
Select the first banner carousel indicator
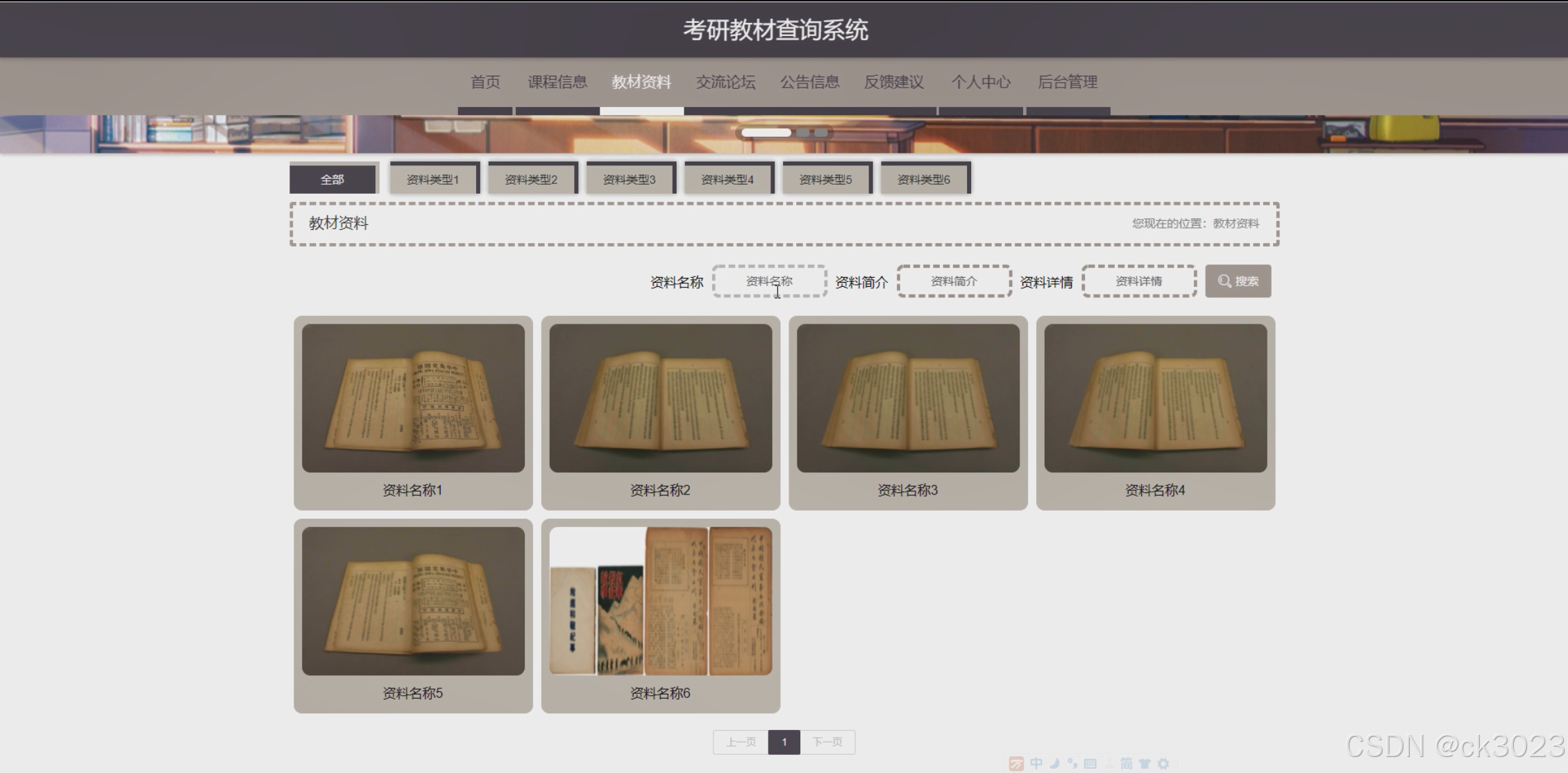766,133
